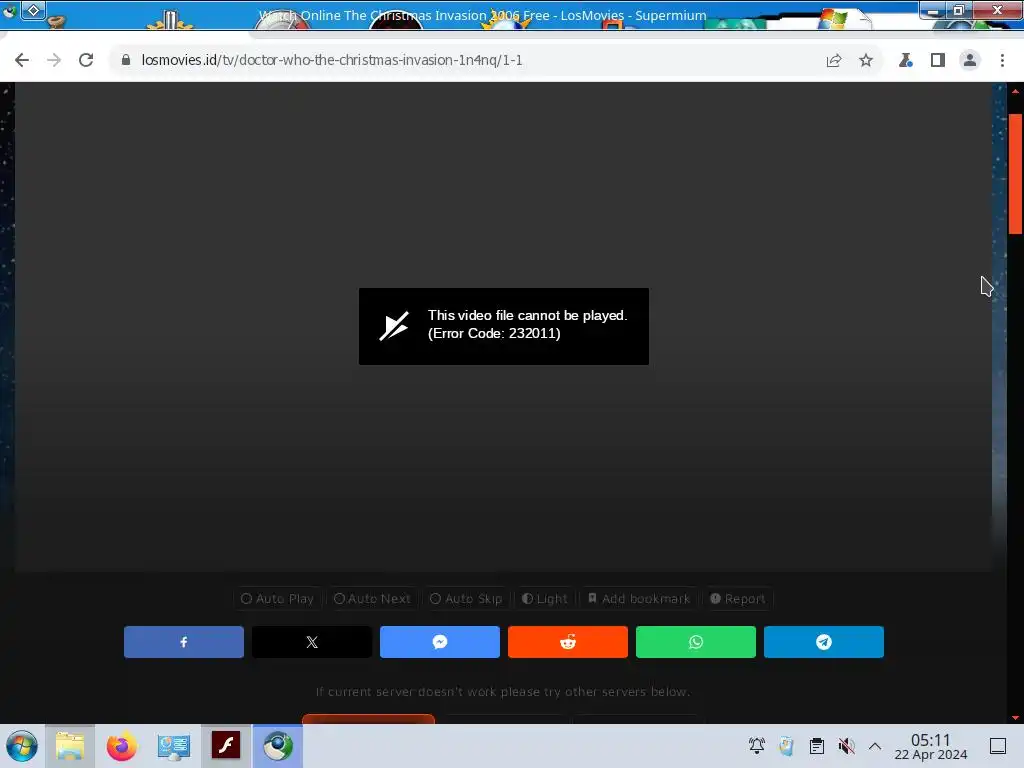Toggle the Light mode option
This screenshot has height=768, width=1024.
pyautogui.click(x=545, y=599)
